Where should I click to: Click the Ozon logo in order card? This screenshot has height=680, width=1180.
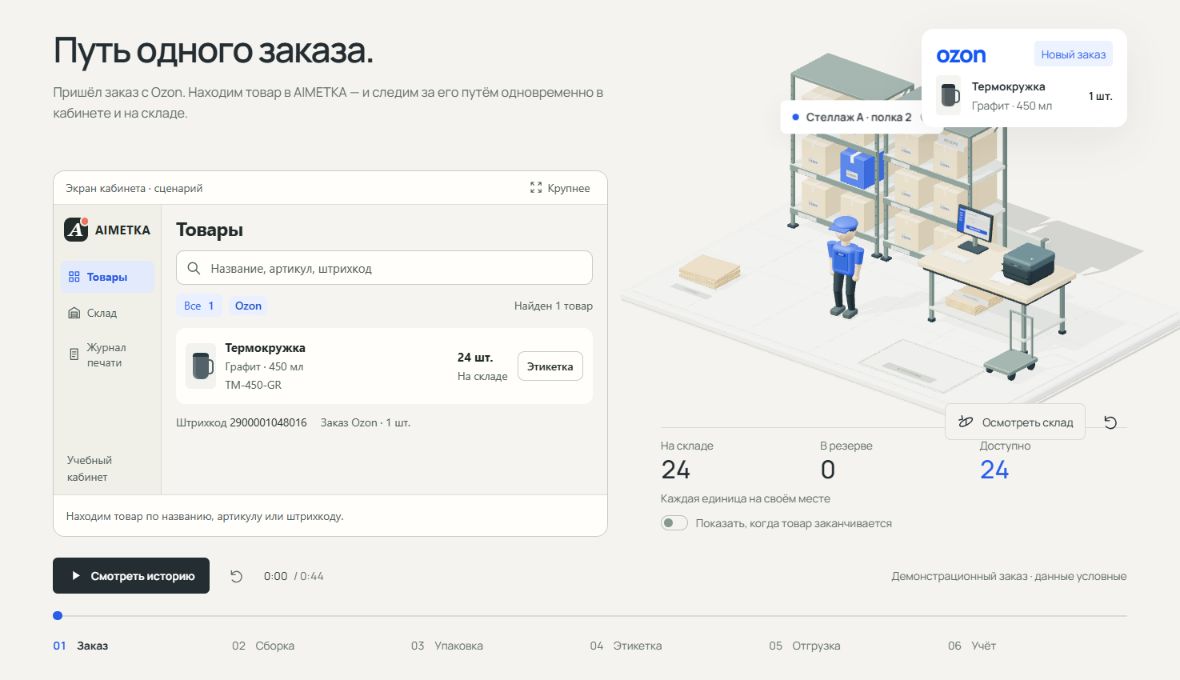click(961, 56)
